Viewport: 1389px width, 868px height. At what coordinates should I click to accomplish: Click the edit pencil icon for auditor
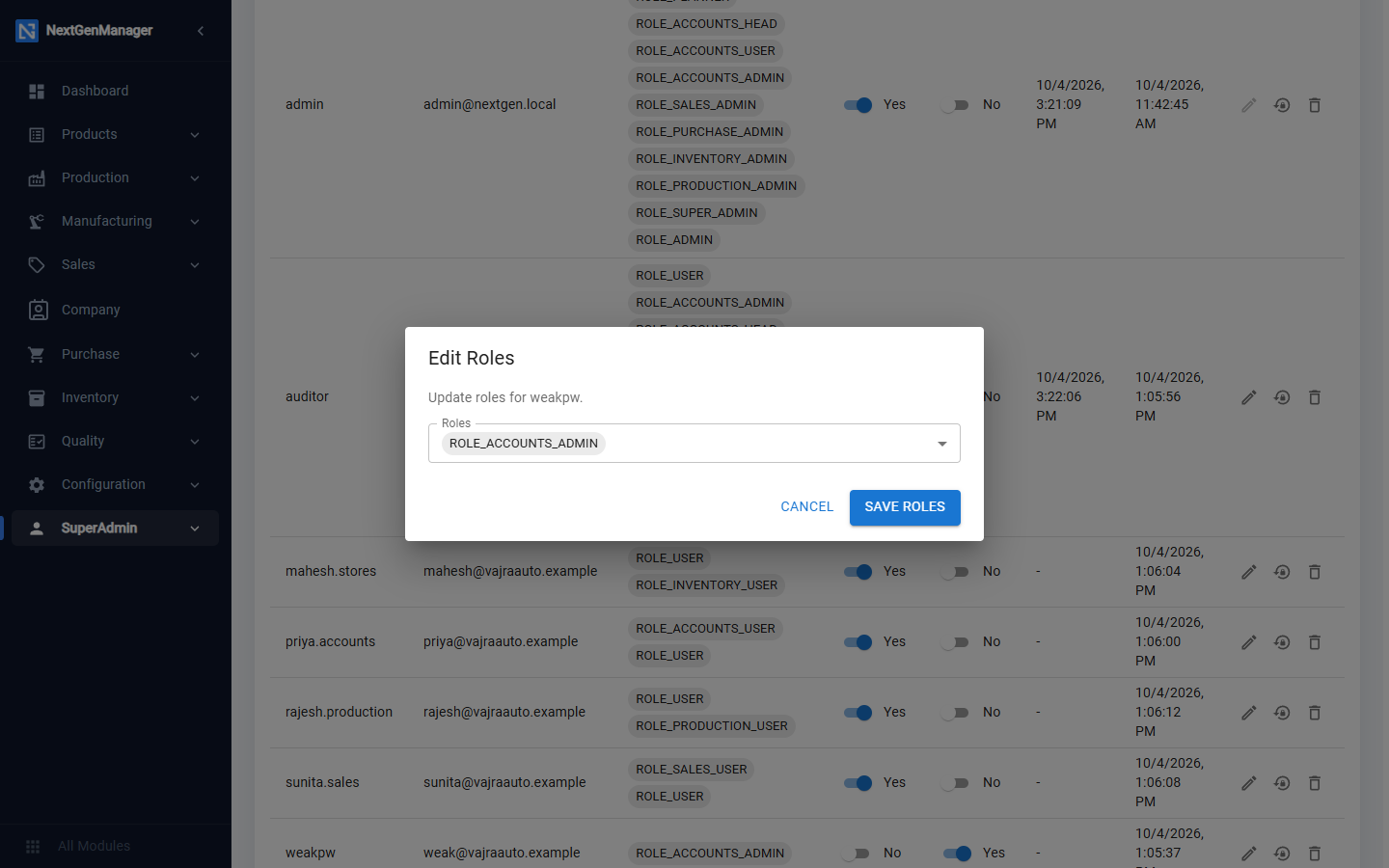[x=1249, y=397]
